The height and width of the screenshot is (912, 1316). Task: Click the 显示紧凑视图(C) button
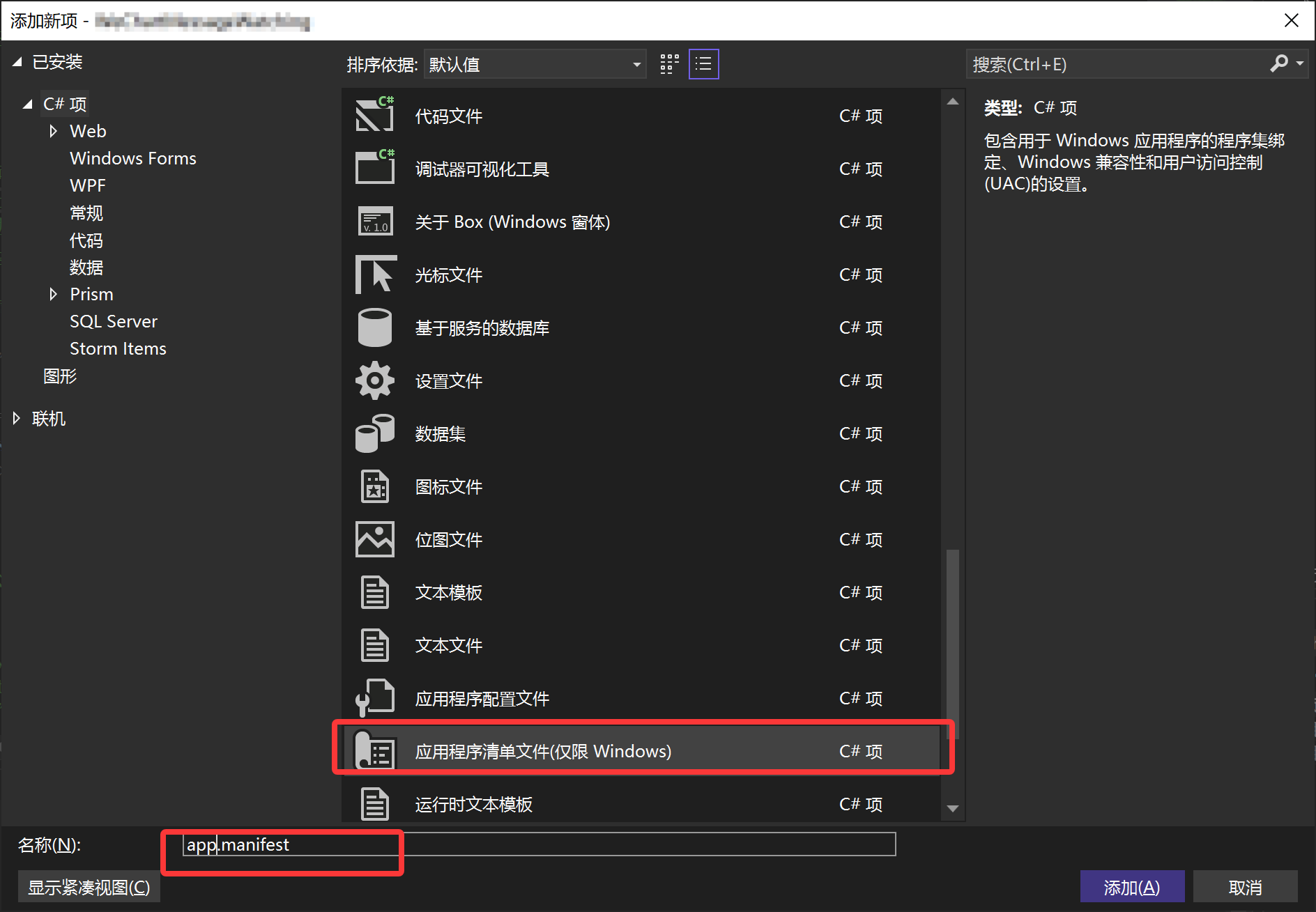pos(89,887)
